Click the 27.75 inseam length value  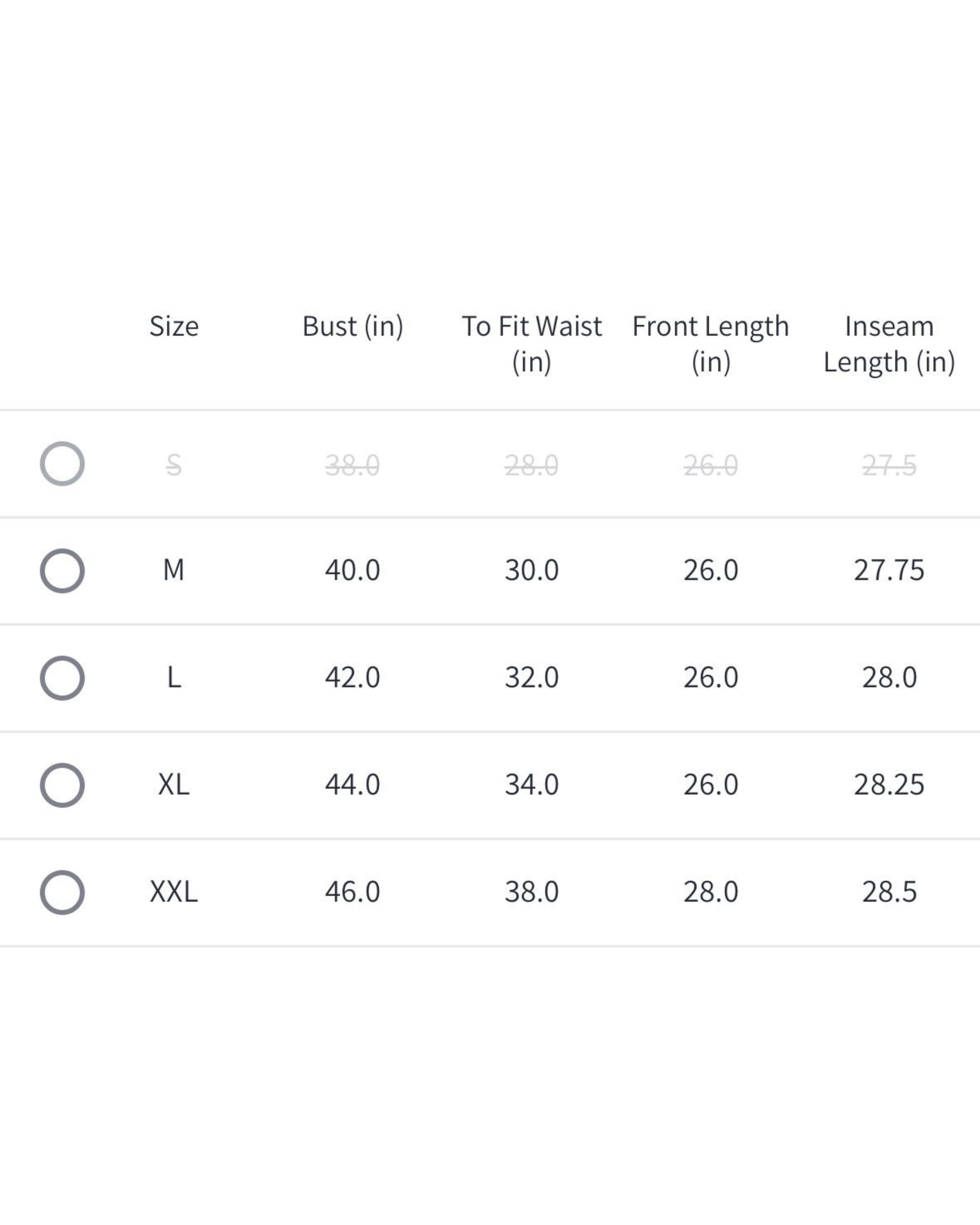click(889, 570)
